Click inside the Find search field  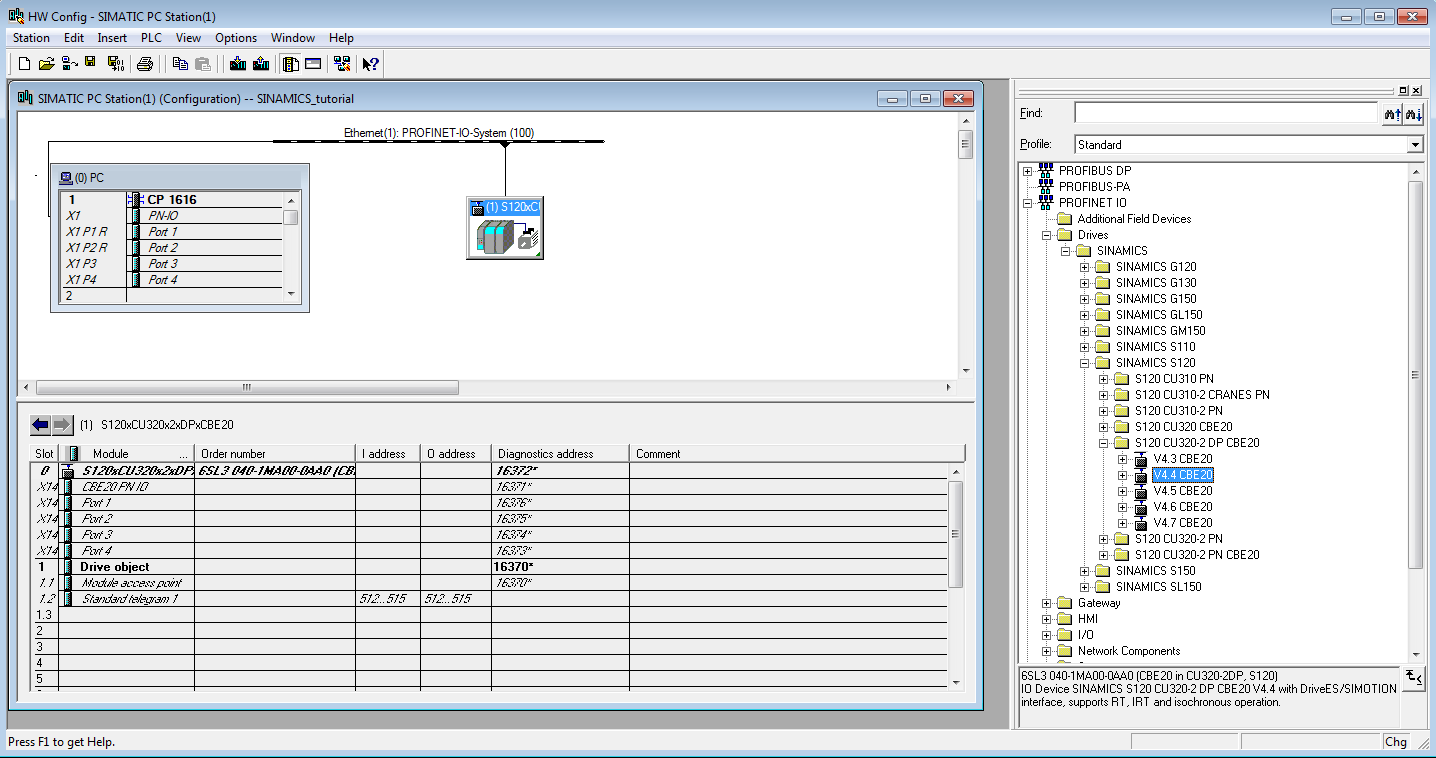pyautogui.click(x=1226, y=113)
